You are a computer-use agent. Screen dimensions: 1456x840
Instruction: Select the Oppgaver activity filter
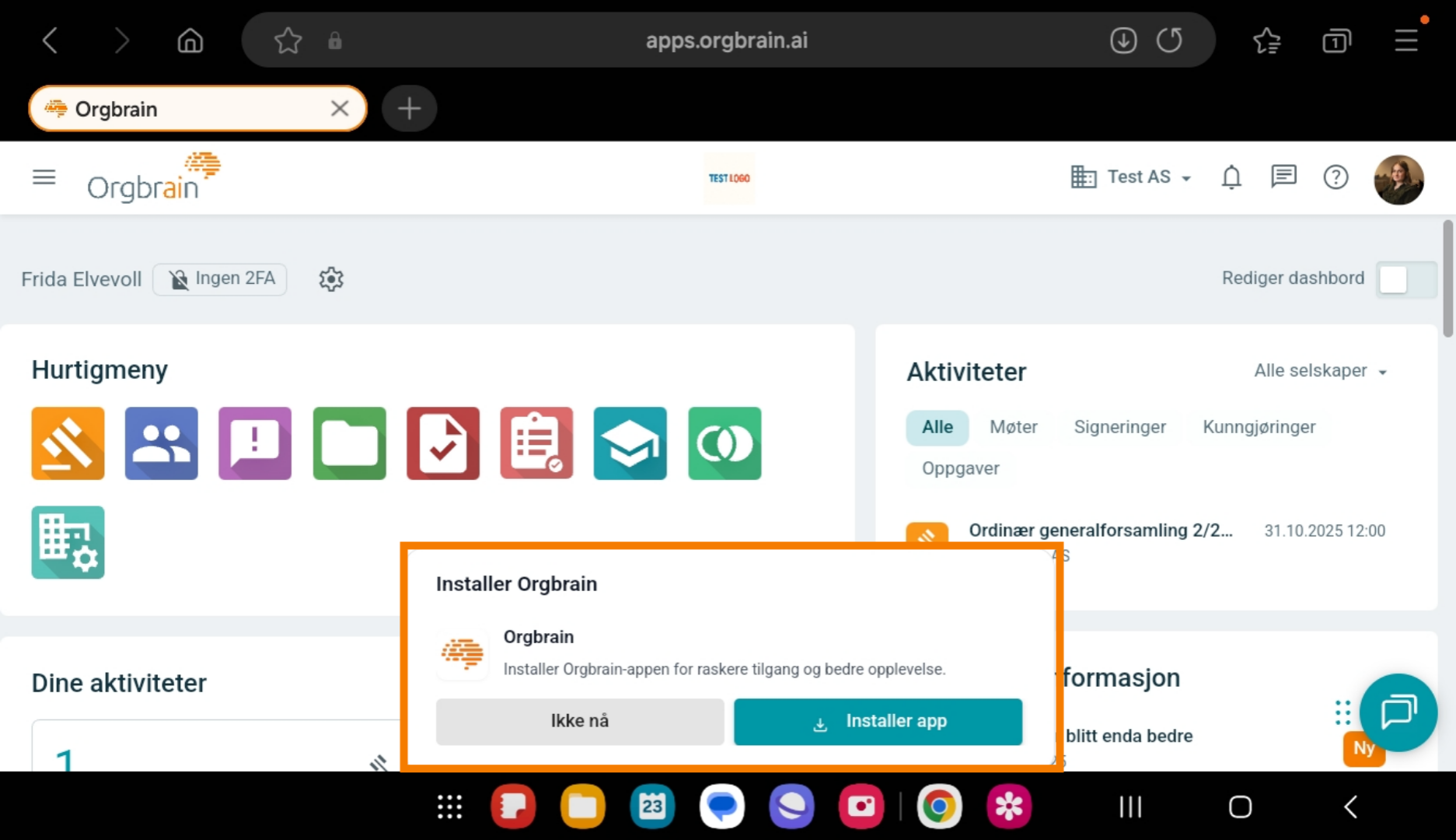pos(960,468)
